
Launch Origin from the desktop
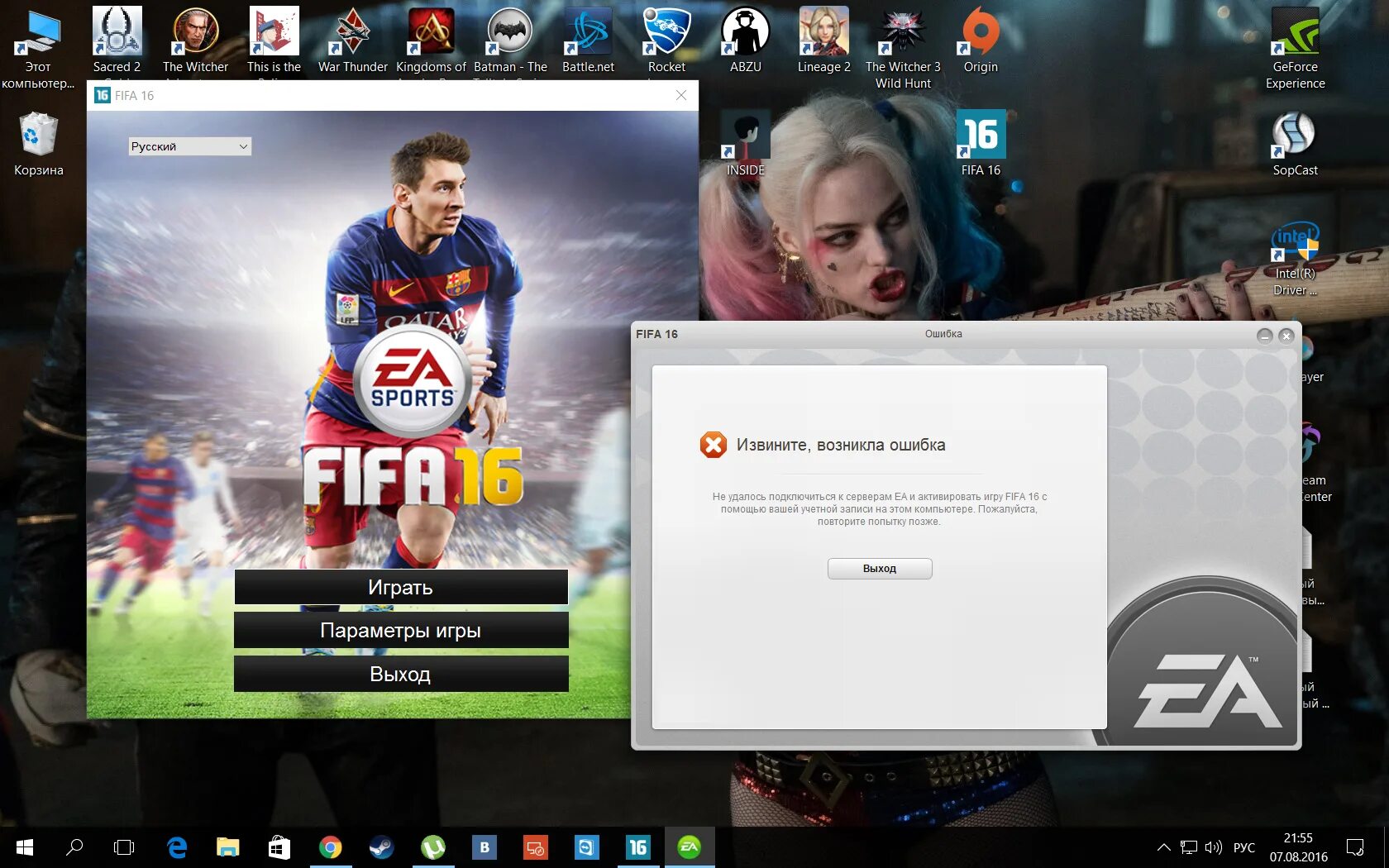click(x=981, y=40)
